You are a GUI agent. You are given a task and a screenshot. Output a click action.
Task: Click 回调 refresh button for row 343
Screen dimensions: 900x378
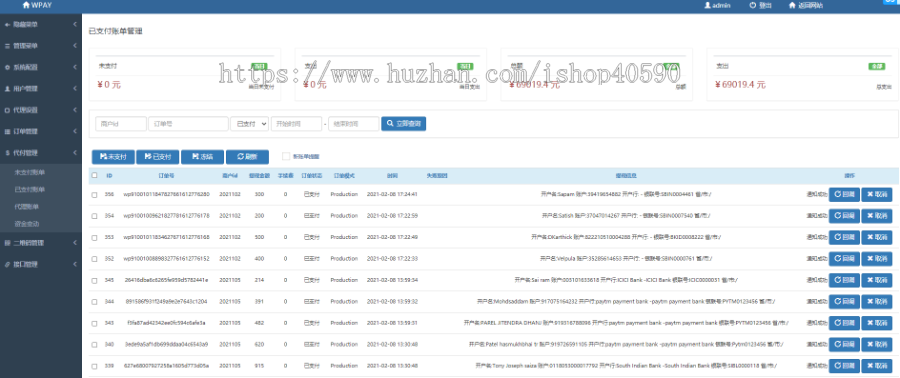844,323
